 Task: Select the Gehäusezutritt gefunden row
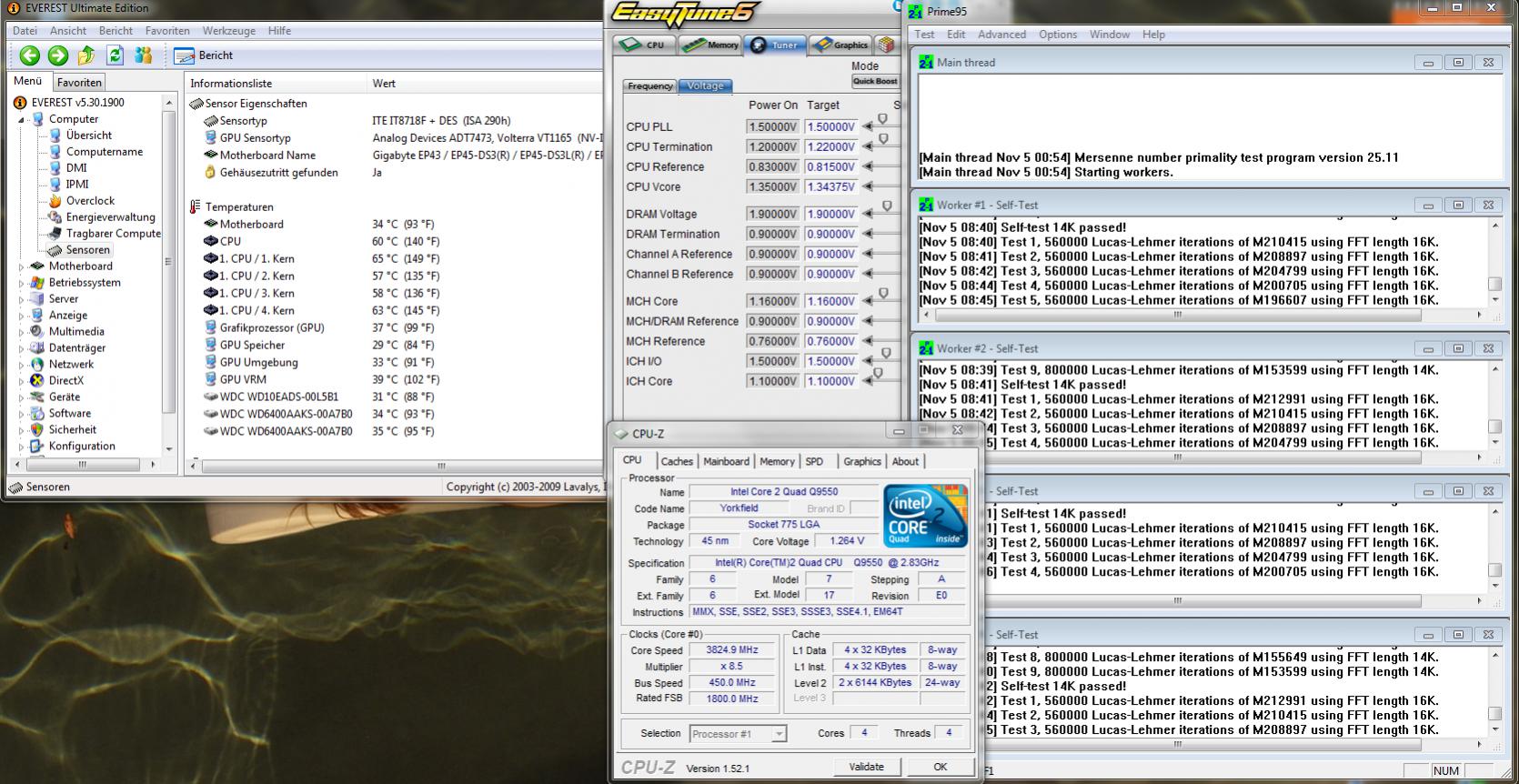pyautogui.click(x=278, y=172)
